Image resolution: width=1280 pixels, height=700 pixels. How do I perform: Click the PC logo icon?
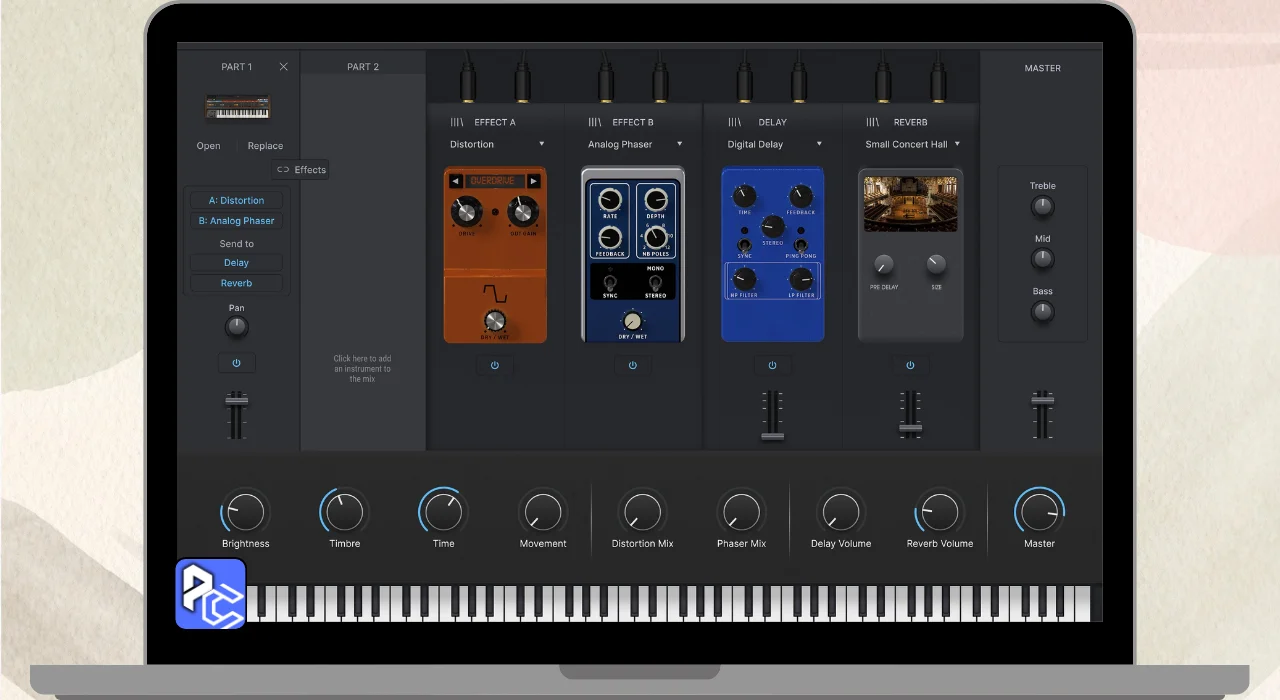click(x=211, y=594)
